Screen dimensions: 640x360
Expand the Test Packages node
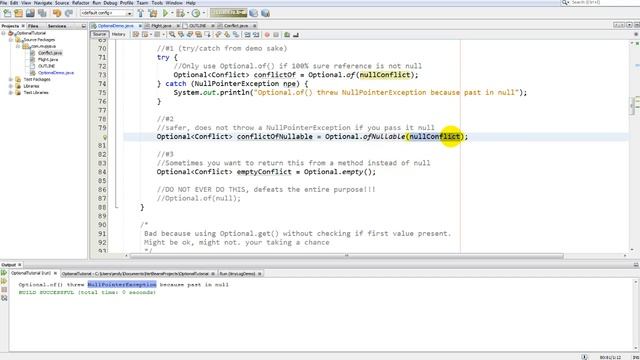[11, 79]
